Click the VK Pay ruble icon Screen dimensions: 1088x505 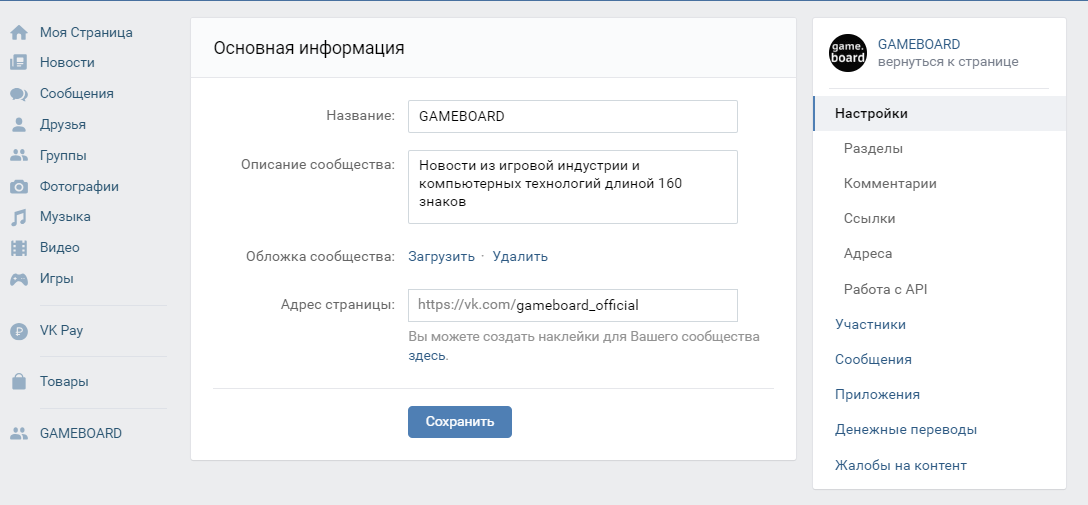tap(18, 331)
